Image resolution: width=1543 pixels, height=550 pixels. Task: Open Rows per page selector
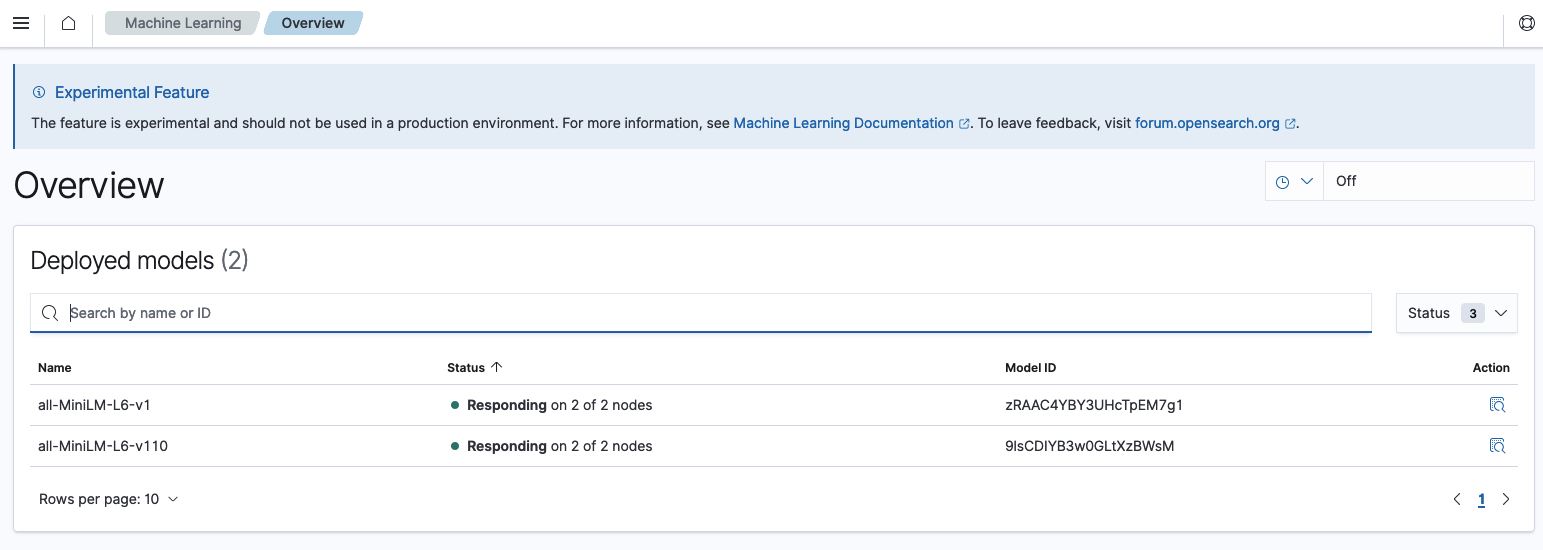point(108,499)
